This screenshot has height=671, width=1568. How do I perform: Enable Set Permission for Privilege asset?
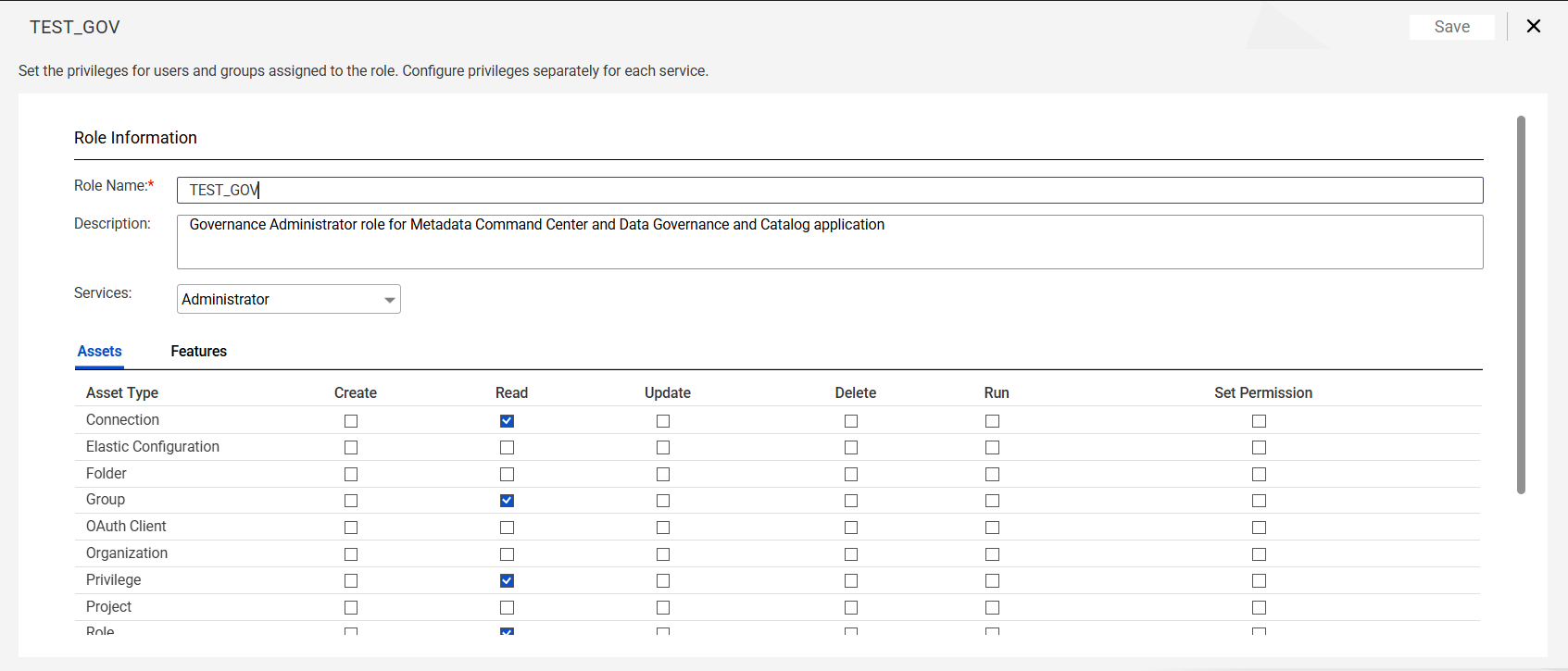tap(1260, 581)
